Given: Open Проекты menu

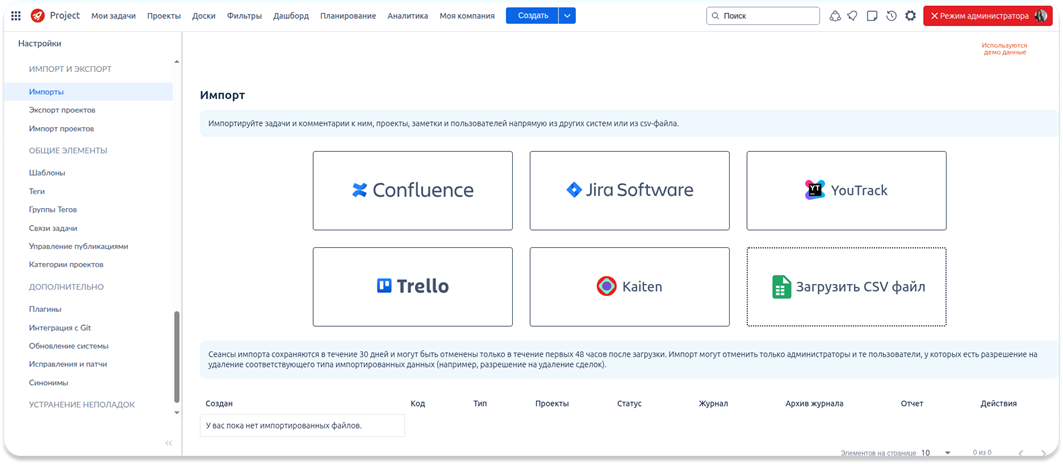Looking at the screenshot, I should (x=164, y=16).
